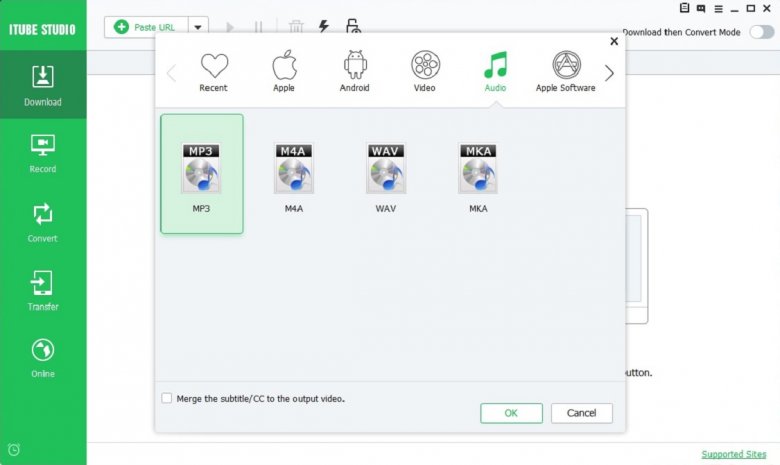This screenshot has height=465, width=780.
Task: Click the resume play toolbar icon
Action: (x=230, y=27)
